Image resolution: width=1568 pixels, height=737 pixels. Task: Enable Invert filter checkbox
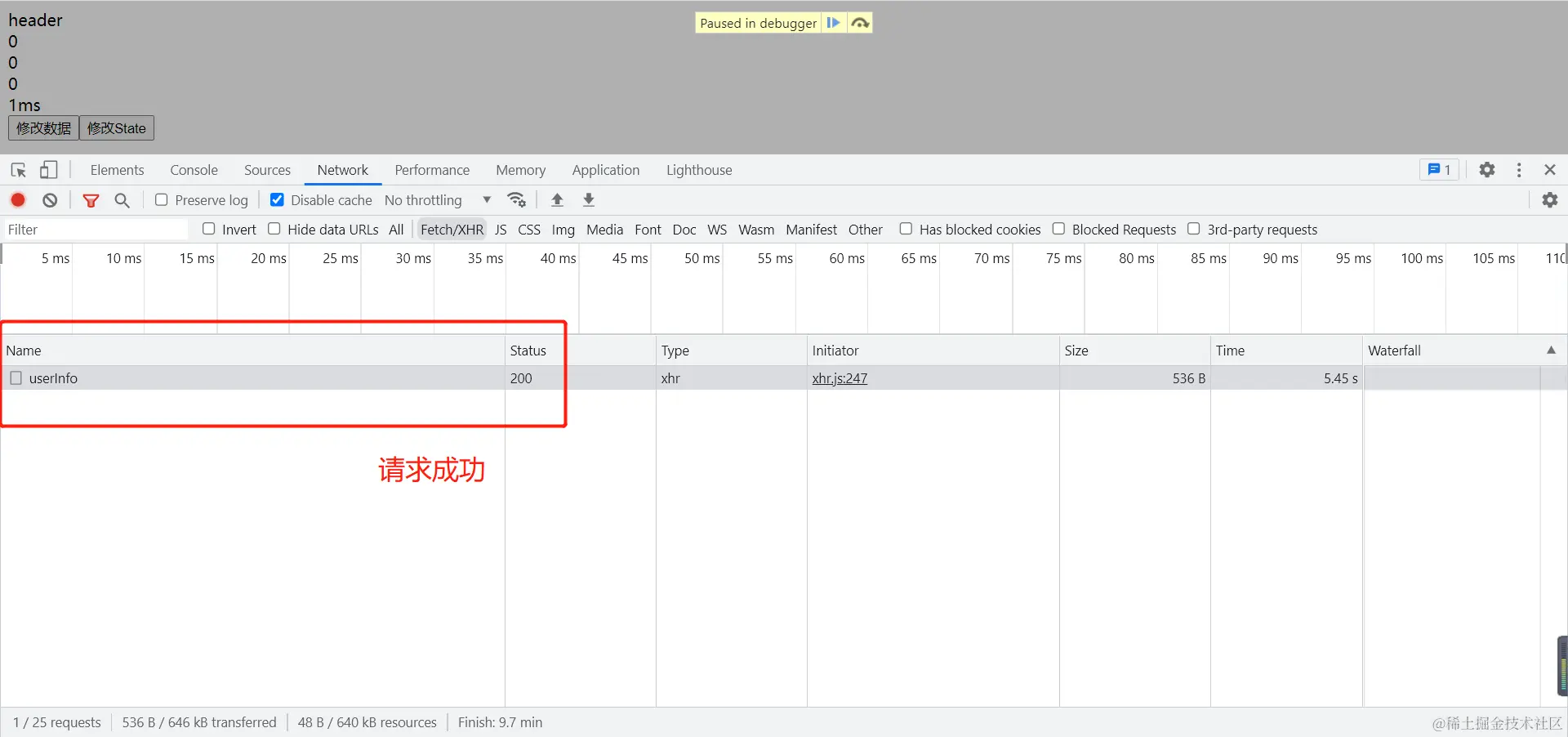click(209, 230)
